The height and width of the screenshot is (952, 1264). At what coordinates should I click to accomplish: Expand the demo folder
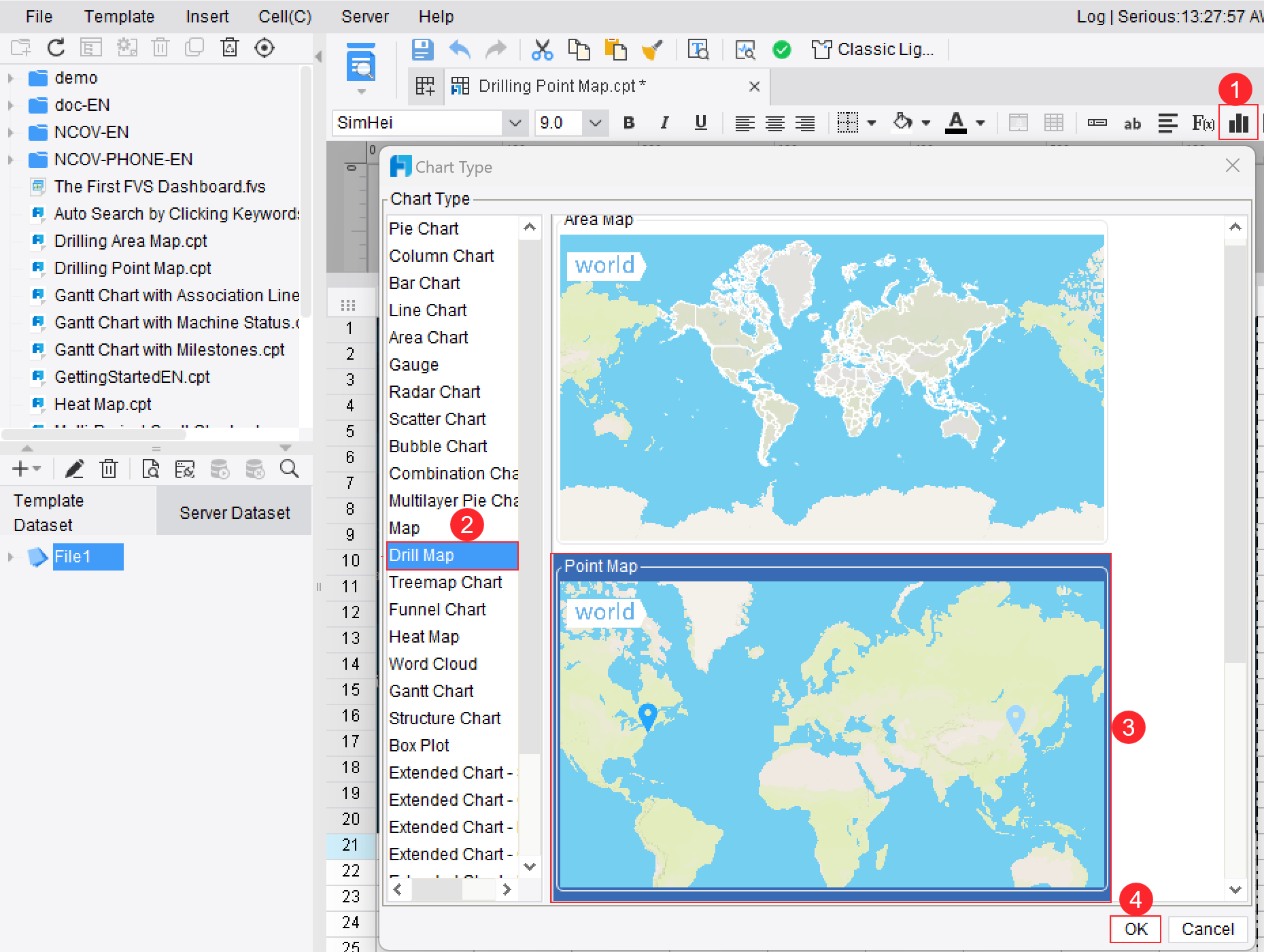pos(10,78)
